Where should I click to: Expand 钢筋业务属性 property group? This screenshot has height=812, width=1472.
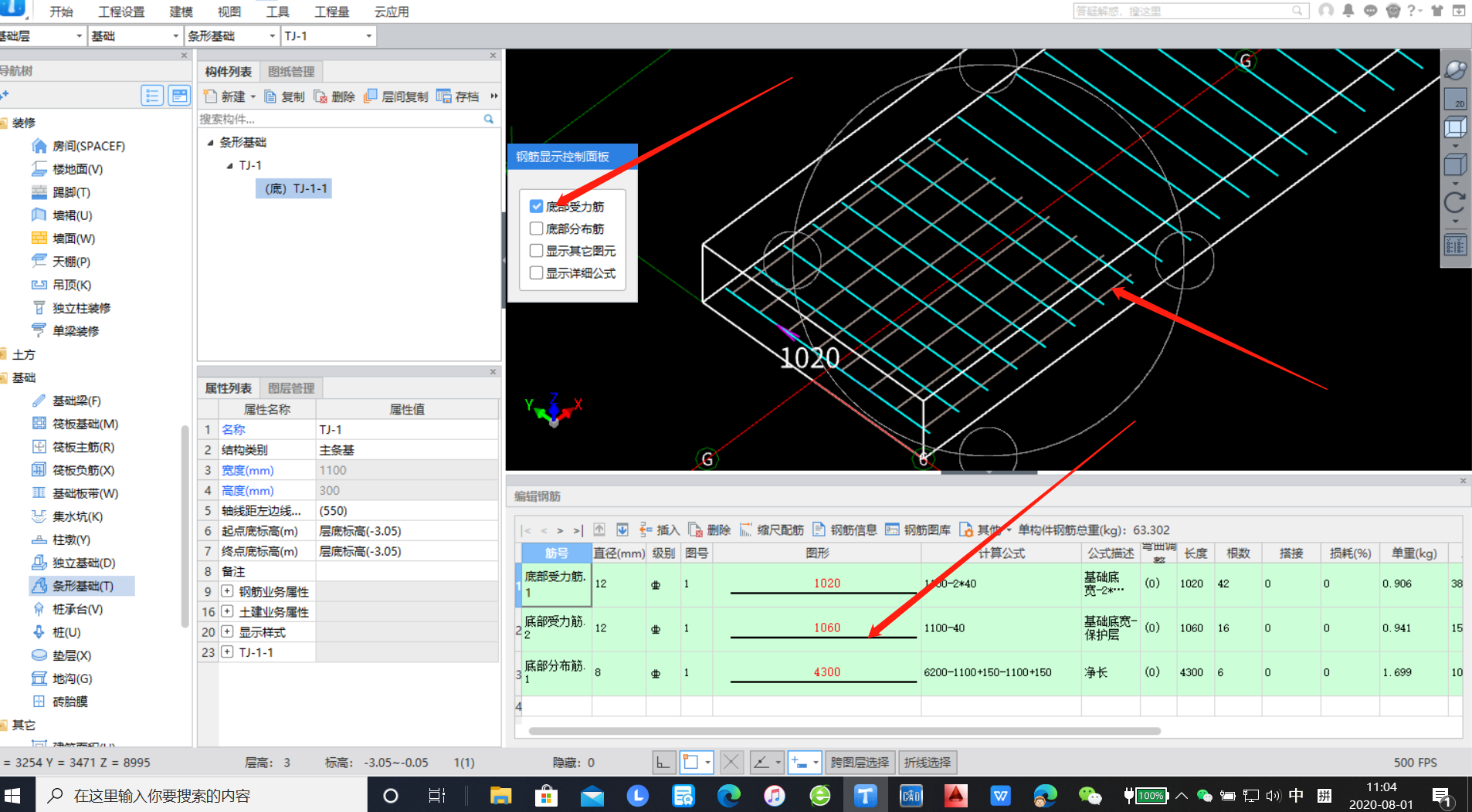tap(227, 591)
